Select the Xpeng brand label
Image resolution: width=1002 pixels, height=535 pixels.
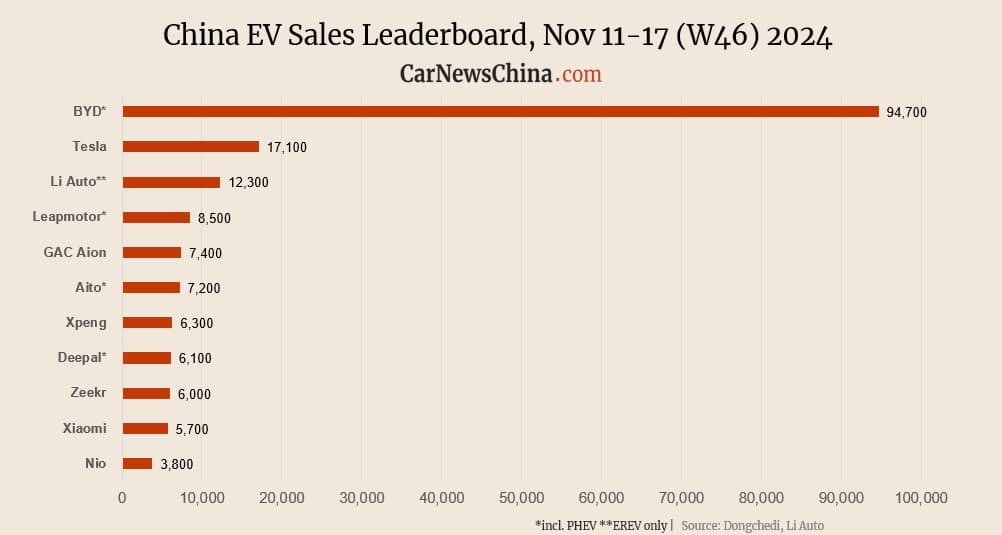[x=86, y=322]
